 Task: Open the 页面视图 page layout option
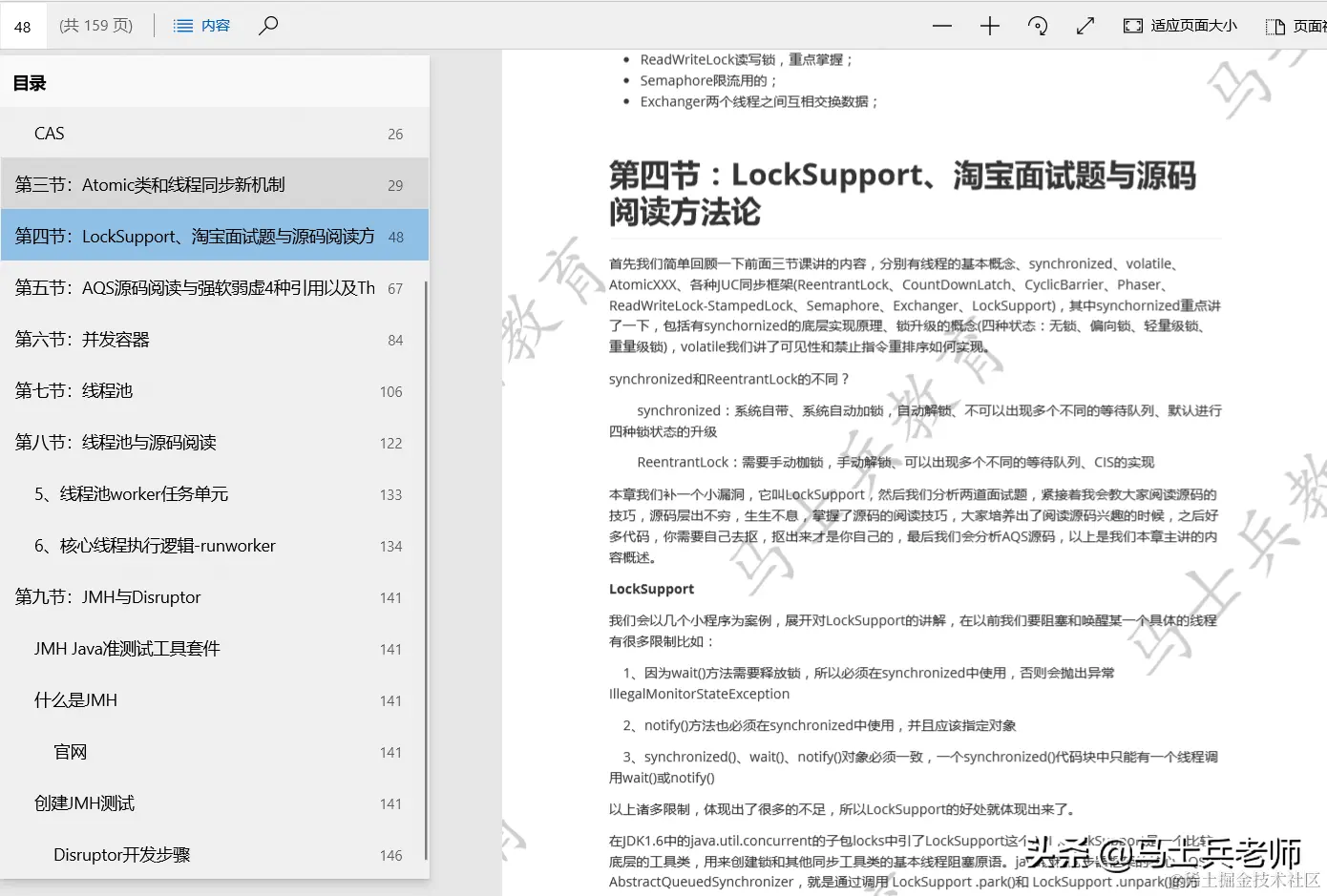click(x=1298, y=26)
